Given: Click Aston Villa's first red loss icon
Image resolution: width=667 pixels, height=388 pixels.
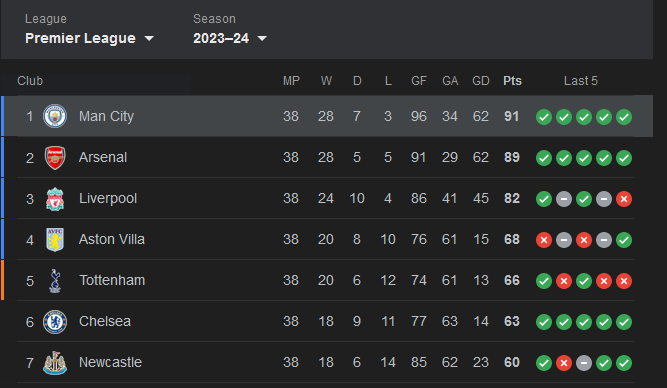Looking at the screenshot, I should coord(544,240).
